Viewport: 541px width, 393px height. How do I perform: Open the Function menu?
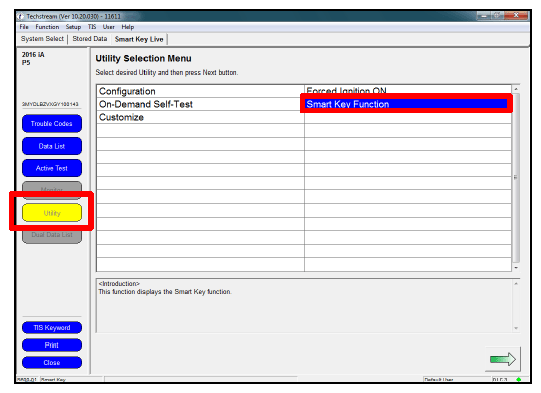point(47,27)
